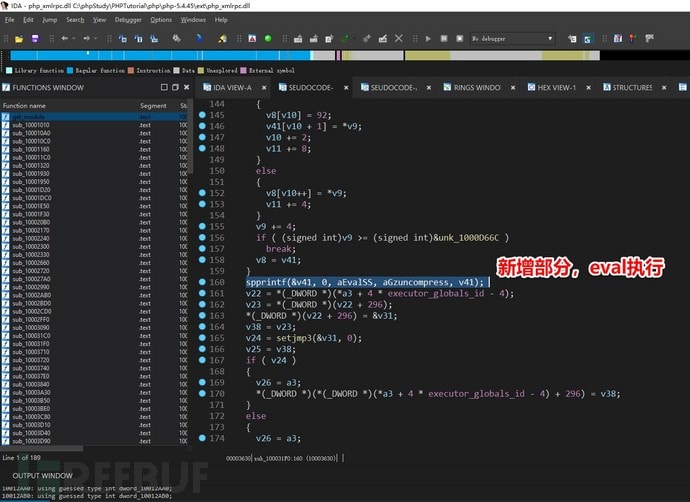Open the Debugger menu
Screen dimensions: 690x502
tap(128, 20)
